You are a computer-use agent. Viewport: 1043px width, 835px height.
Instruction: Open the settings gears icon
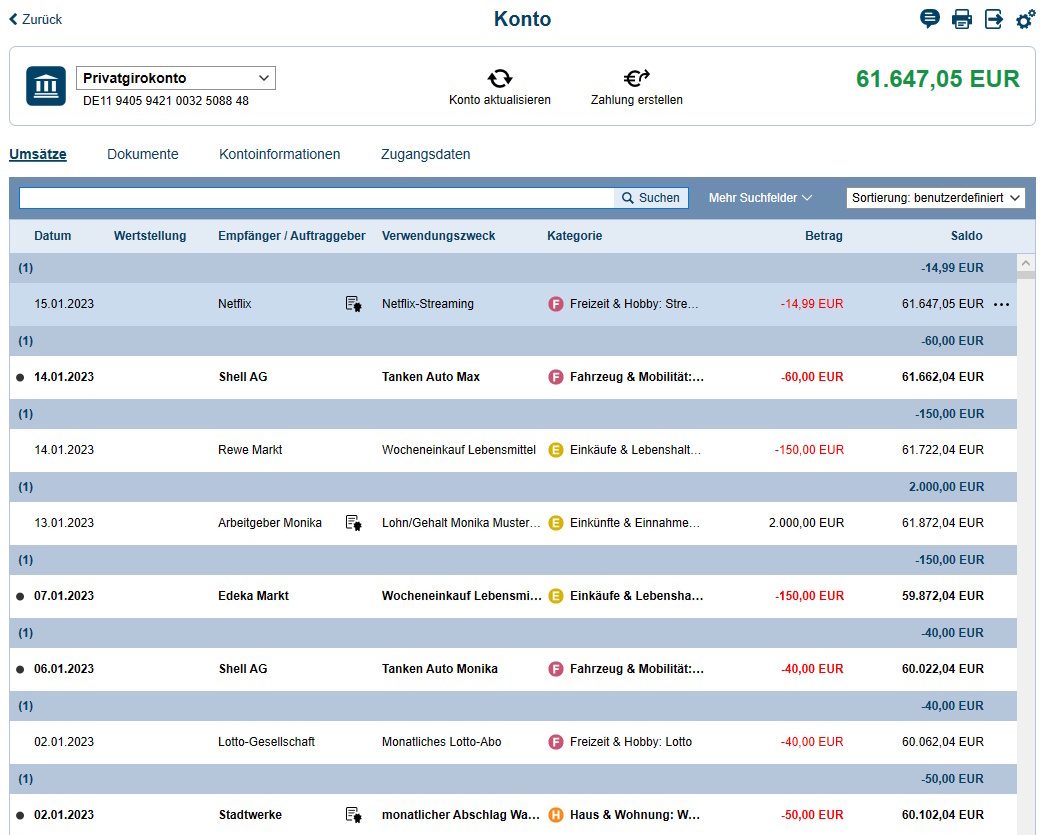1025,19
